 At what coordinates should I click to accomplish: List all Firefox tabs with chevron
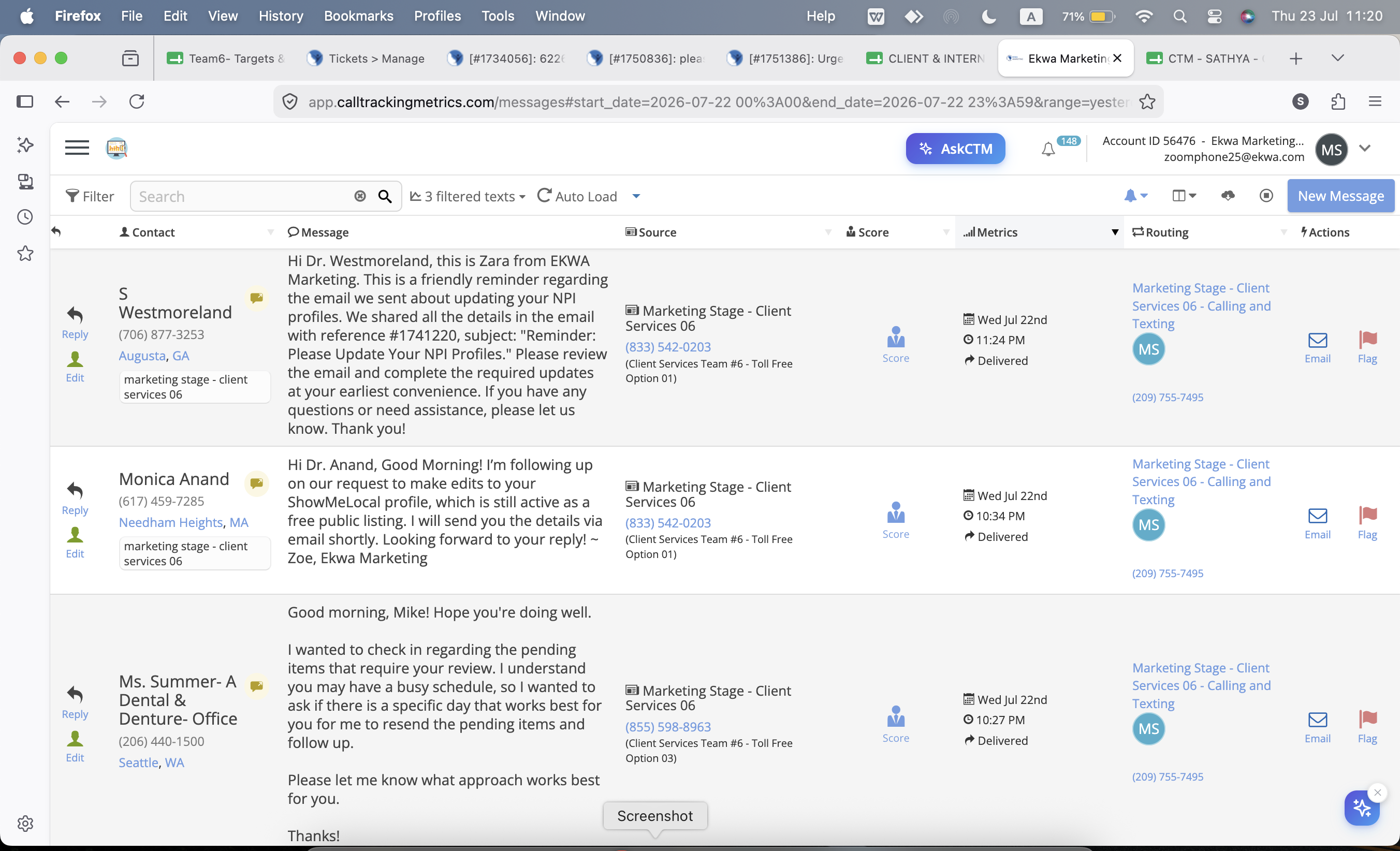click(1337, 58)
